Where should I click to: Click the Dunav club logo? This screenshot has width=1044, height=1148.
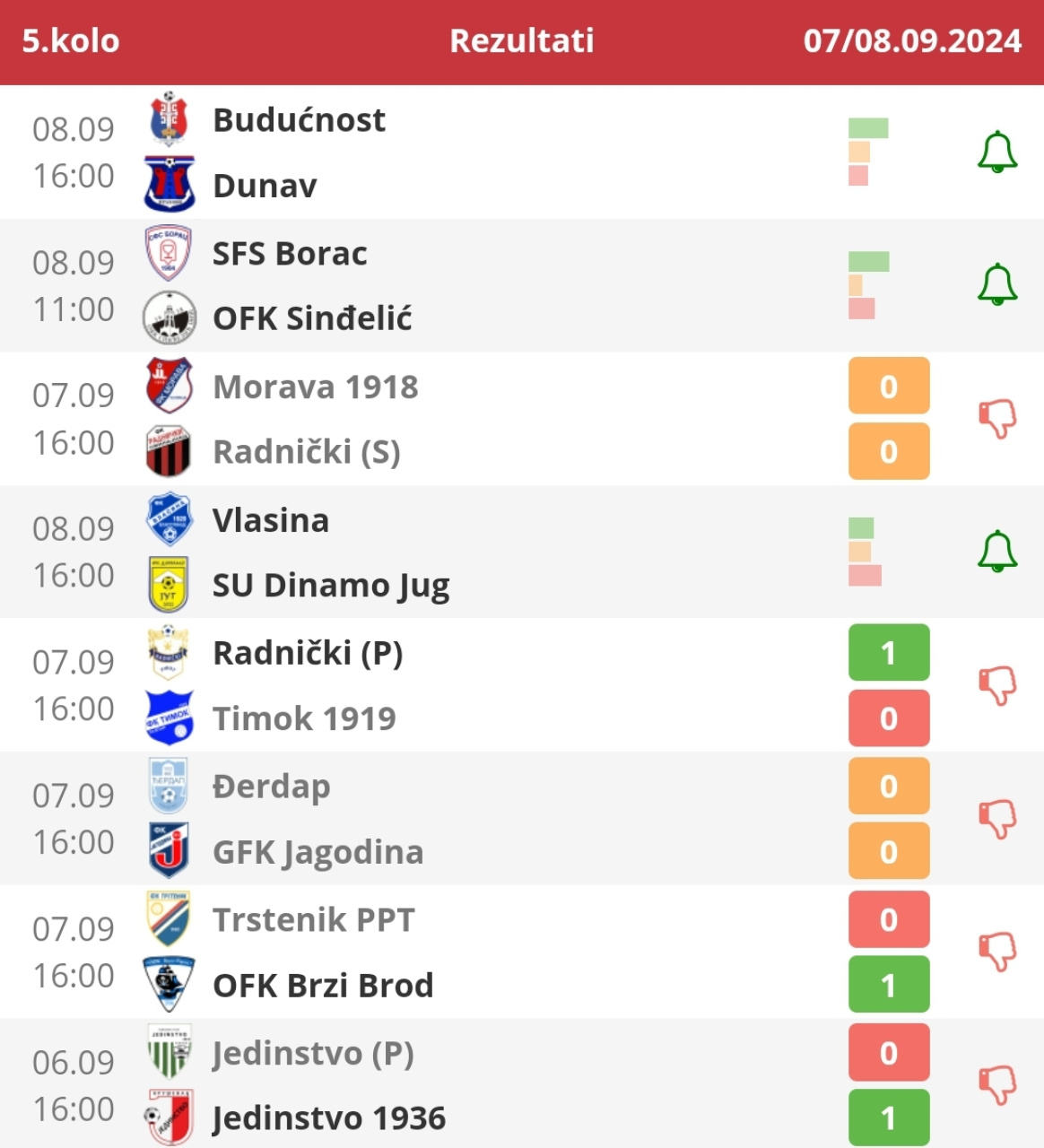[x=169, y=185]
